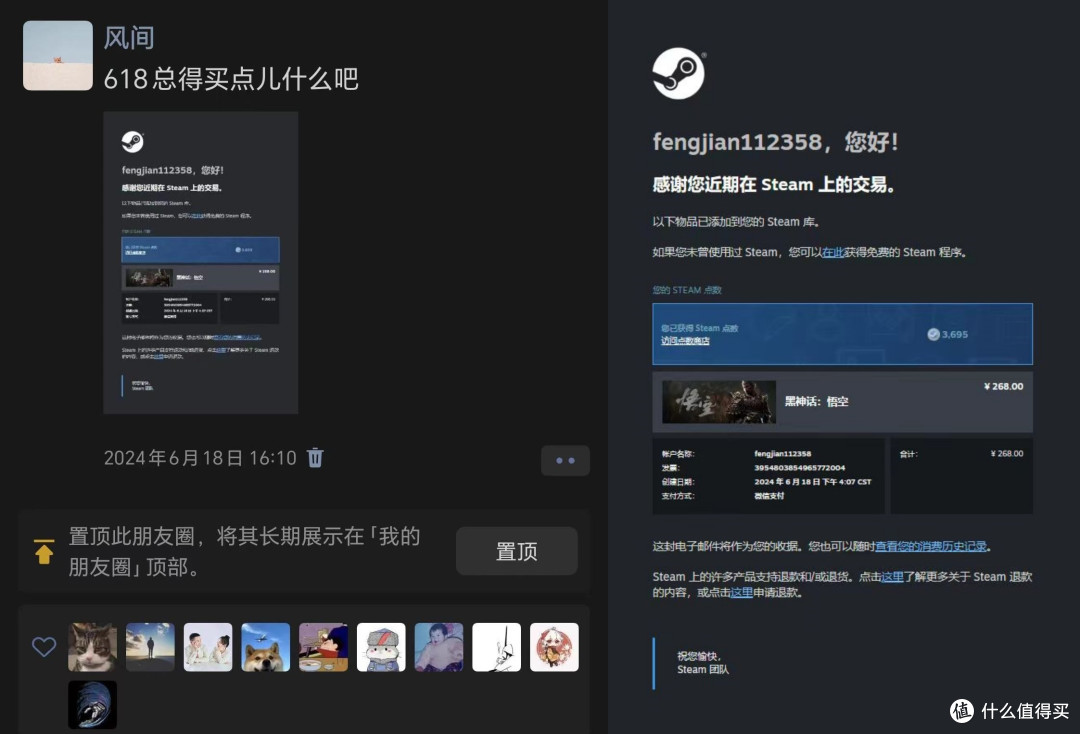Open the dark blue wave avatar in likes
This screenshot has height=734, width=1080.
tap(92, 705)
